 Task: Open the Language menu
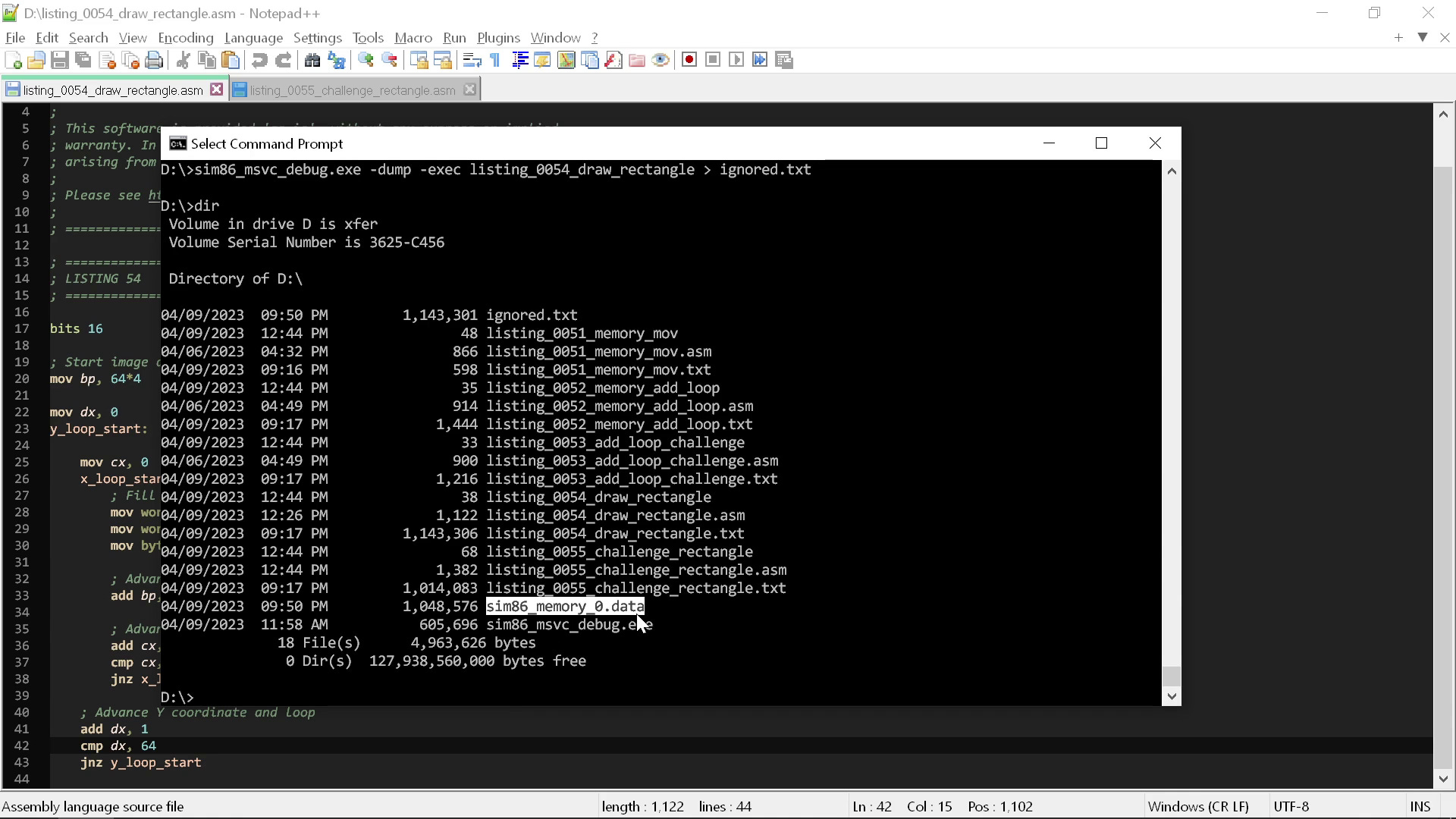point(253,37)
